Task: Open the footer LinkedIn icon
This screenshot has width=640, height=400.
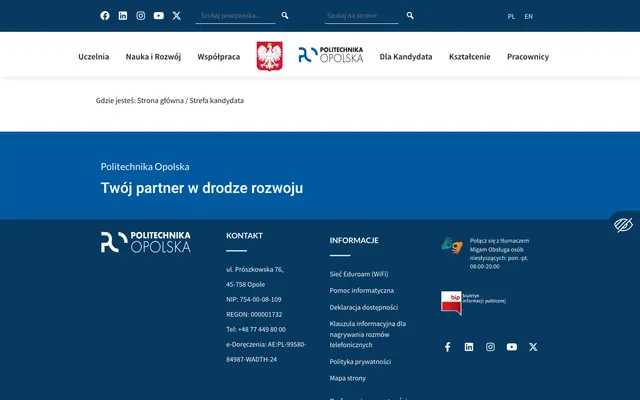Action: point(469,347)
